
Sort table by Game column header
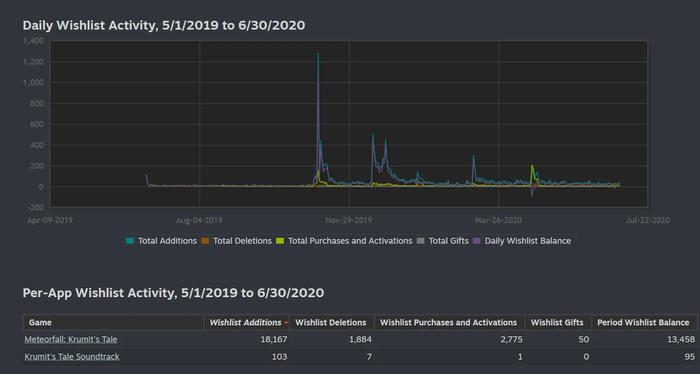tap(40, 322)
